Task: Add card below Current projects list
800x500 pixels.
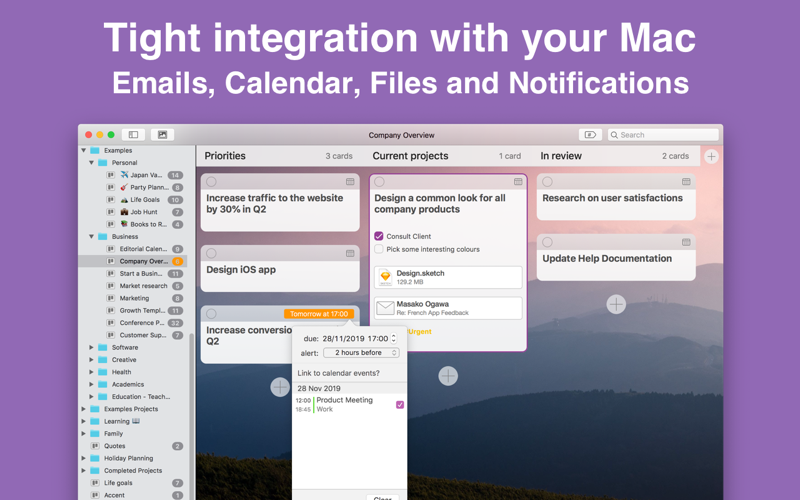Action: (x=448, y=376)
